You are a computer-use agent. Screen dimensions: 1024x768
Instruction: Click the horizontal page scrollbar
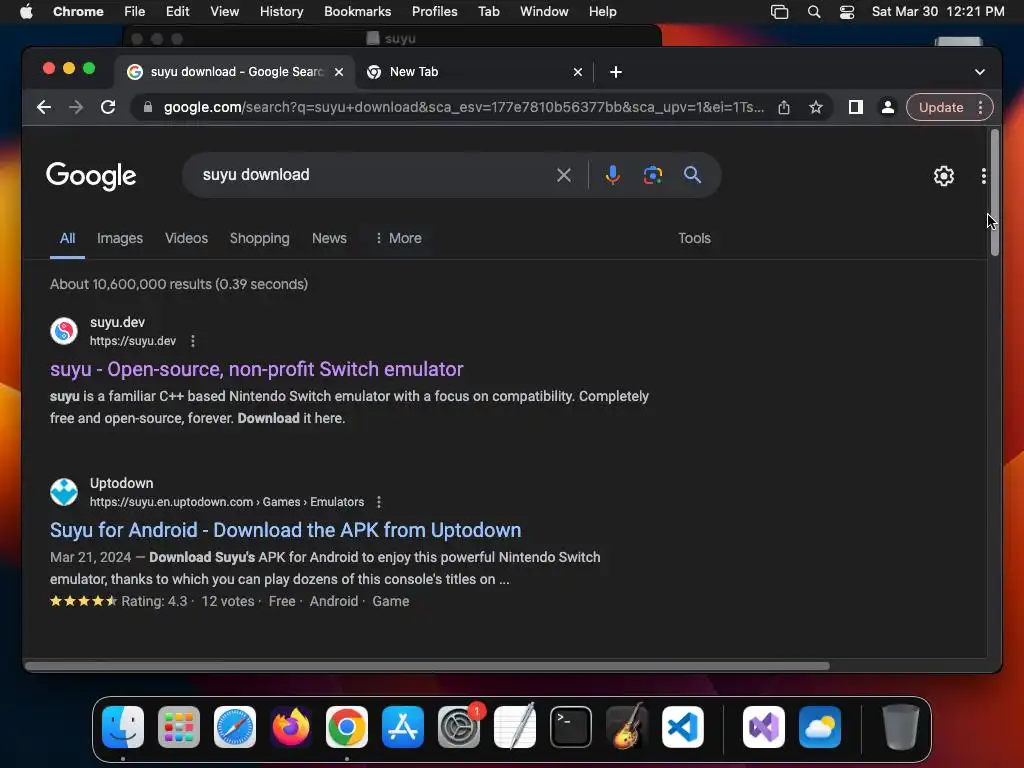click(427, 666)
